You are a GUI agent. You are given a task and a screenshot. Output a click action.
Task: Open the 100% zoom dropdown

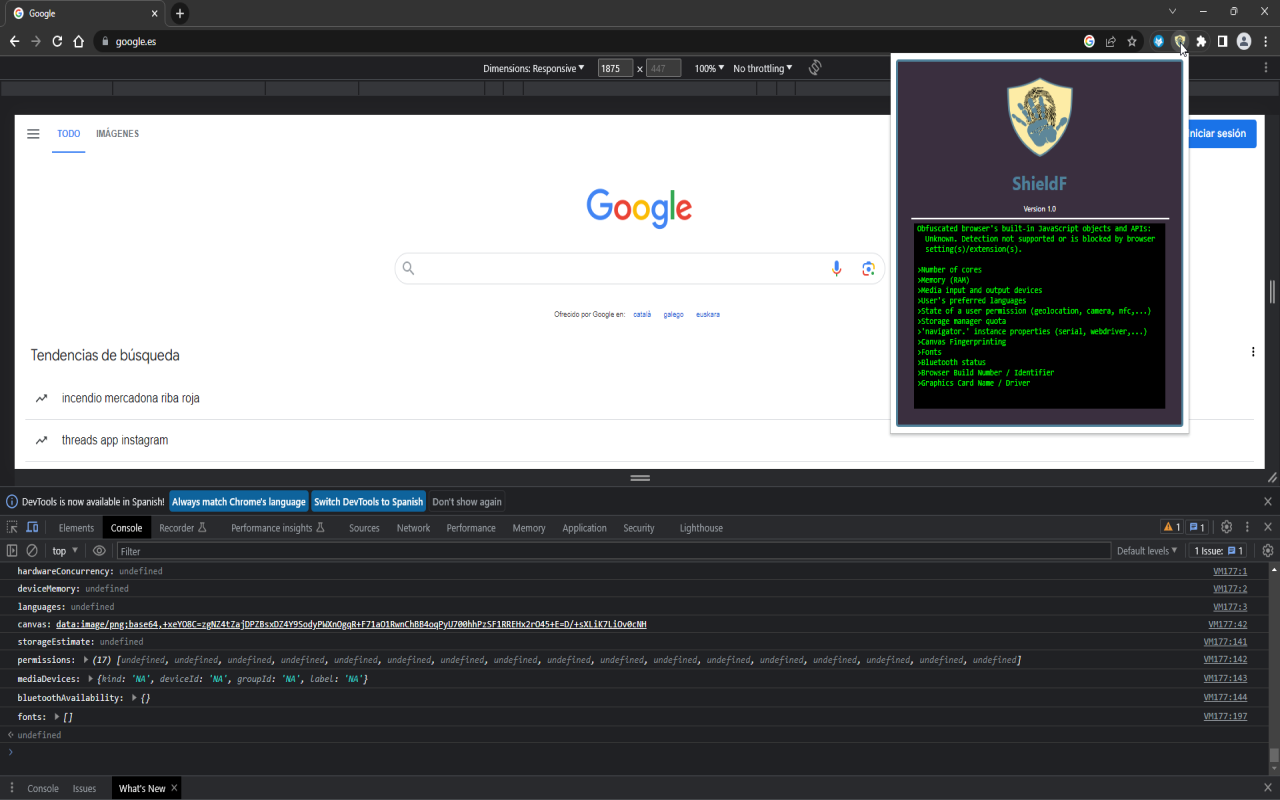709,69
